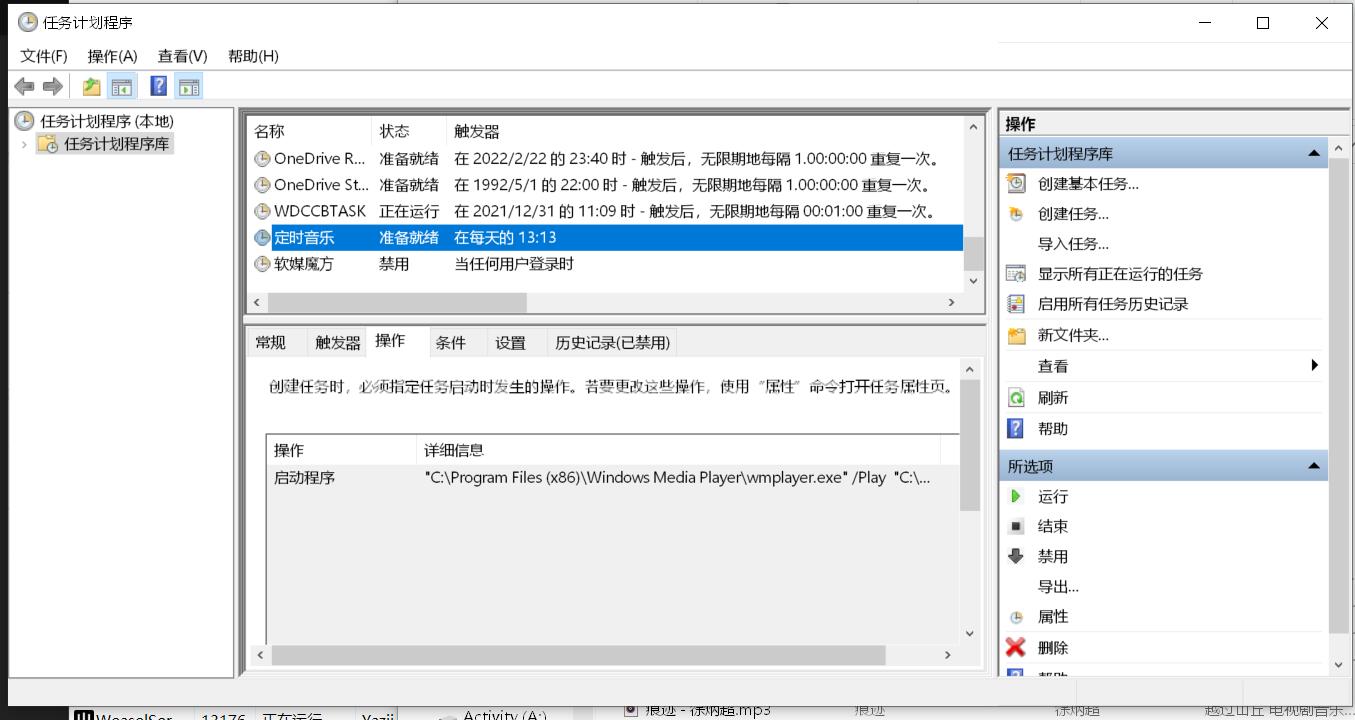Toggle the console tree pane toolbar icon
This screenshot has height=720, width=1355.
122,87
